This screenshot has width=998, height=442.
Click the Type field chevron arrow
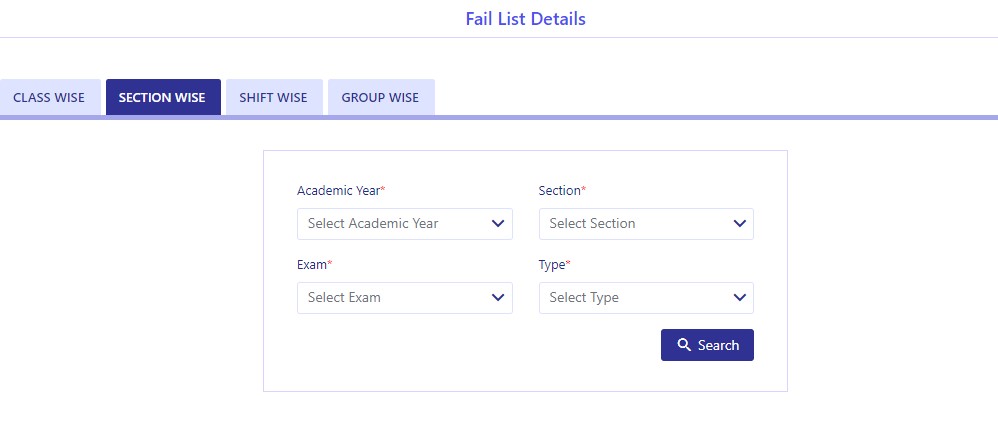[x=739, y=298]
